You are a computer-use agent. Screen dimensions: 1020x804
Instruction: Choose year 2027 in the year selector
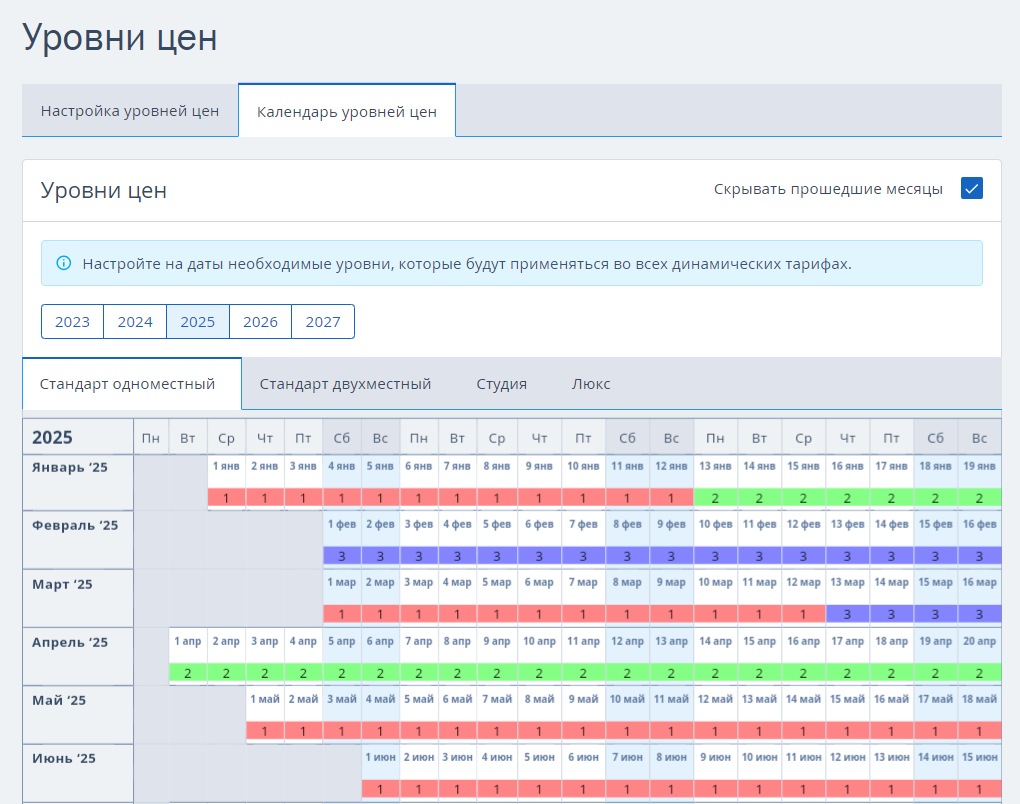point(323,322)
